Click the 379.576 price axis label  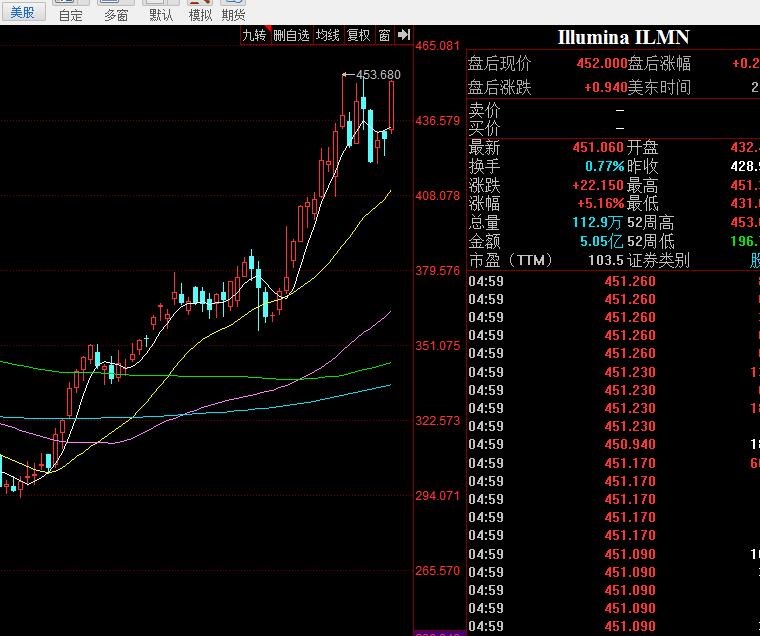click(437, 271)
